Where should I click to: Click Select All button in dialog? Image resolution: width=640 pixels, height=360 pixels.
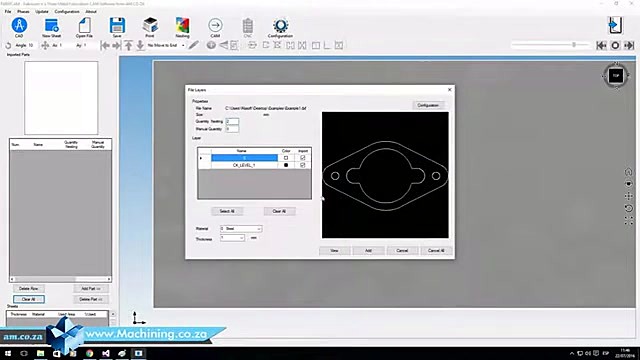tap(227, 211)
